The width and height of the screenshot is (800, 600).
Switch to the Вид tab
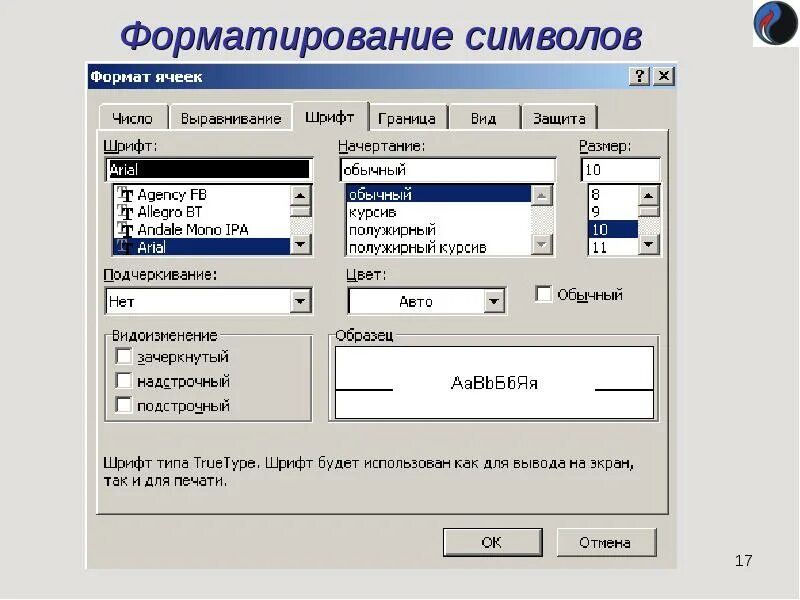pyautogui.click(x=483, y=118)
